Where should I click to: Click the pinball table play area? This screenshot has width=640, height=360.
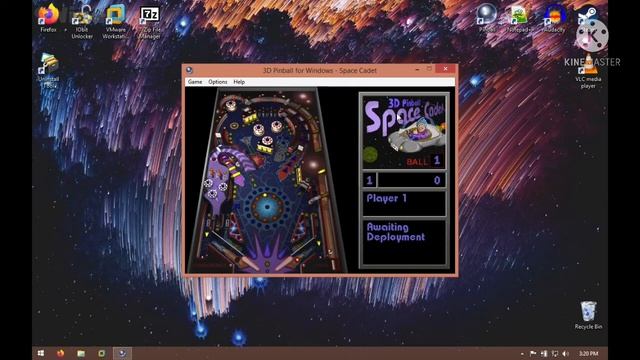point(267,180)
